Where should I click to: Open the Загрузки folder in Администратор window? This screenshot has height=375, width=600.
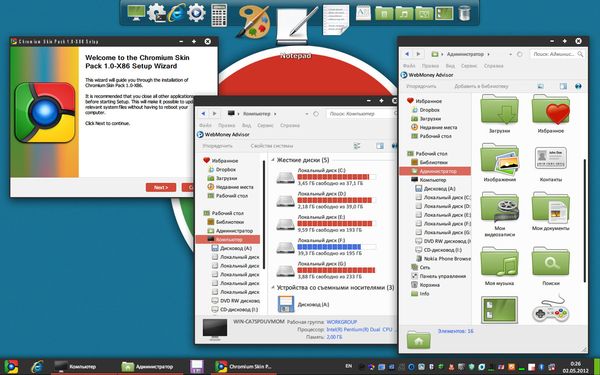(499, 113)
